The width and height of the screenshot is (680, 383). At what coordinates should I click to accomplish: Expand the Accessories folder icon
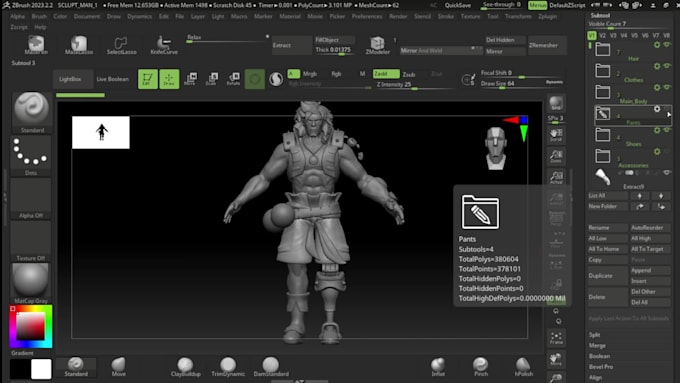point(602,156)
